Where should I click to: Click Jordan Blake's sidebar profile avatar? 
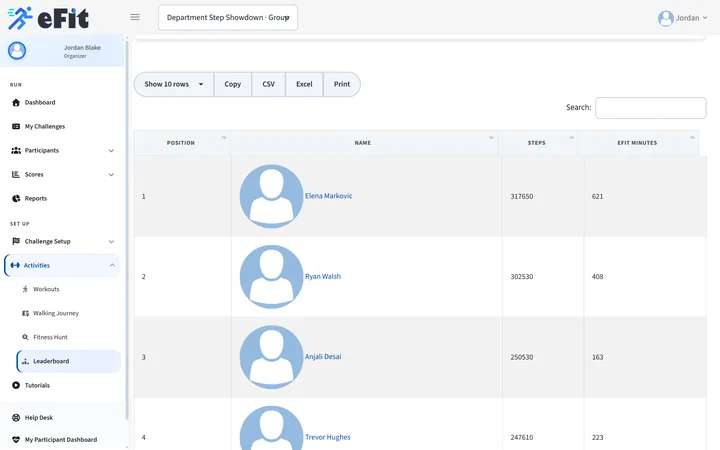tap(17, 51)
